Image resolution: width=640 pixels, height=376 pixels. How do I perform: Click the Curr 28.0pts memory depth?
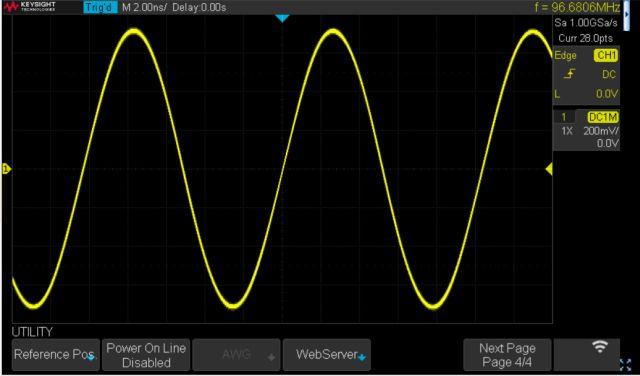click(x=586, y=38)
